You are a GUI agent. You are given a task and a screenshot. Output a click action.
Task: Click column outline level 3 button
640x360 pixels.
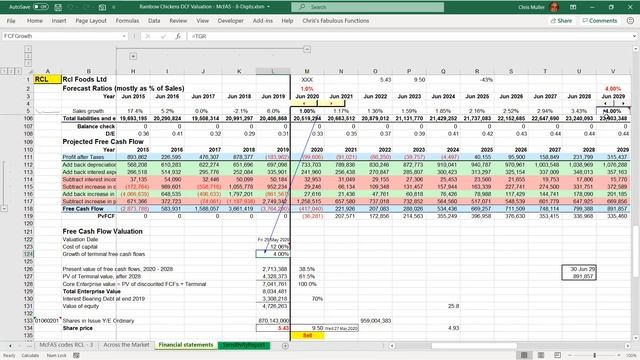[28, 63]
